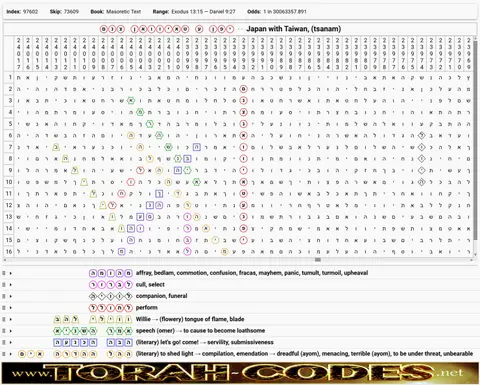Grab the drag handle of the 'perform' row
480x385 pixels.
(4, 308)
